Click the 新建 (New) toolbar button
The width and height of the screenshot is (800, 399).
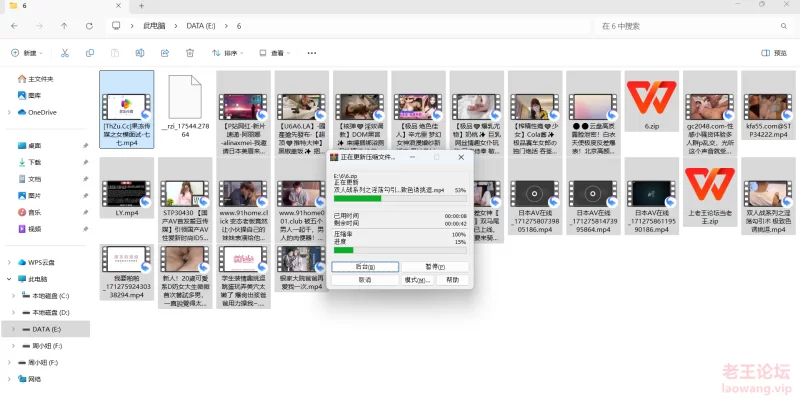tap(27, 53)
